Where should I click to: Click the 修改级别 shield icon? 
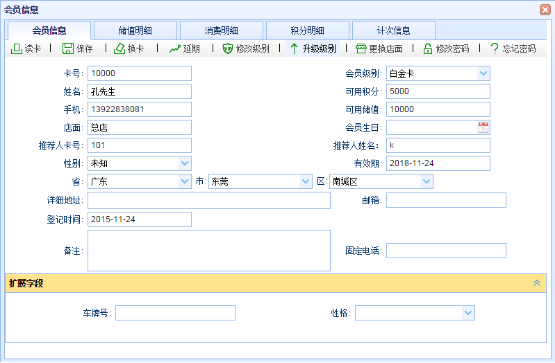(x=227, y=48)
